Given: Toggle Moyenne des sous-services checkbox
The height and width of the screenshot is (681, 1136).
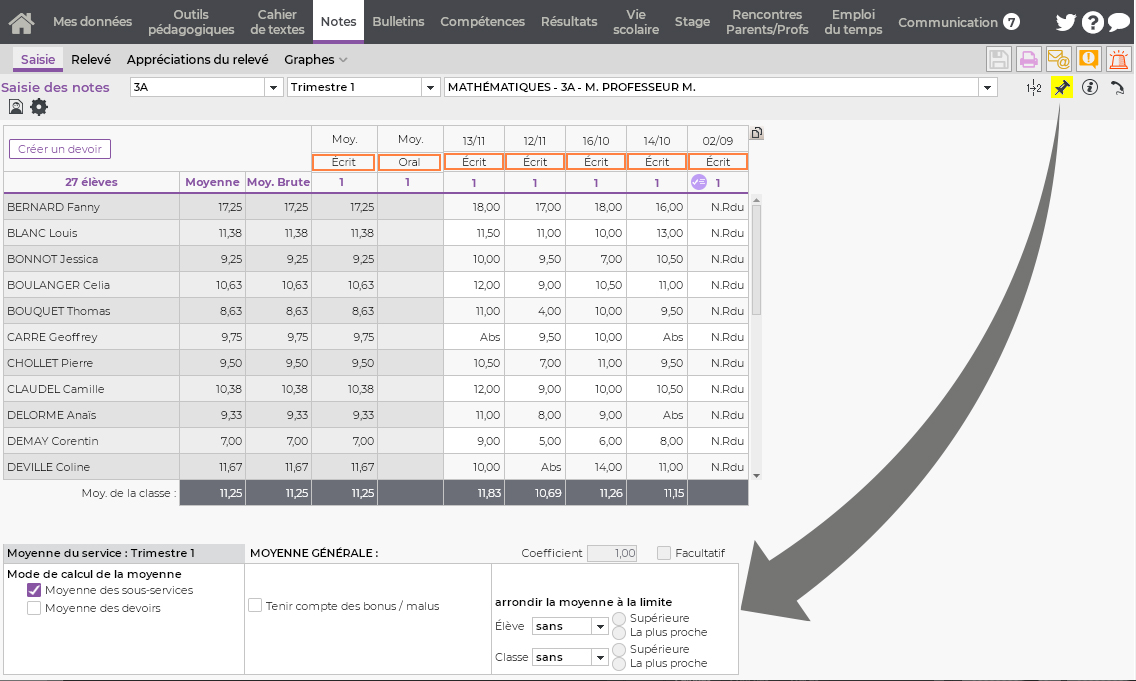Looking at the screenshot, I should pyautogui.click(x=34, y=590).
